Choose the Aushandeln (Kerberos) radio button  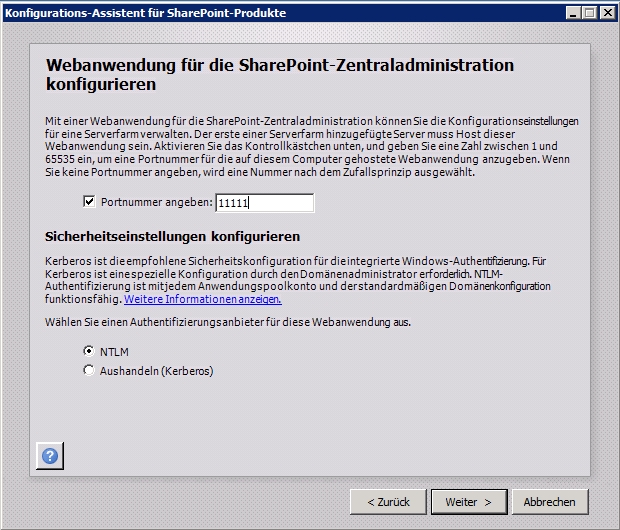tap(89, 371)
